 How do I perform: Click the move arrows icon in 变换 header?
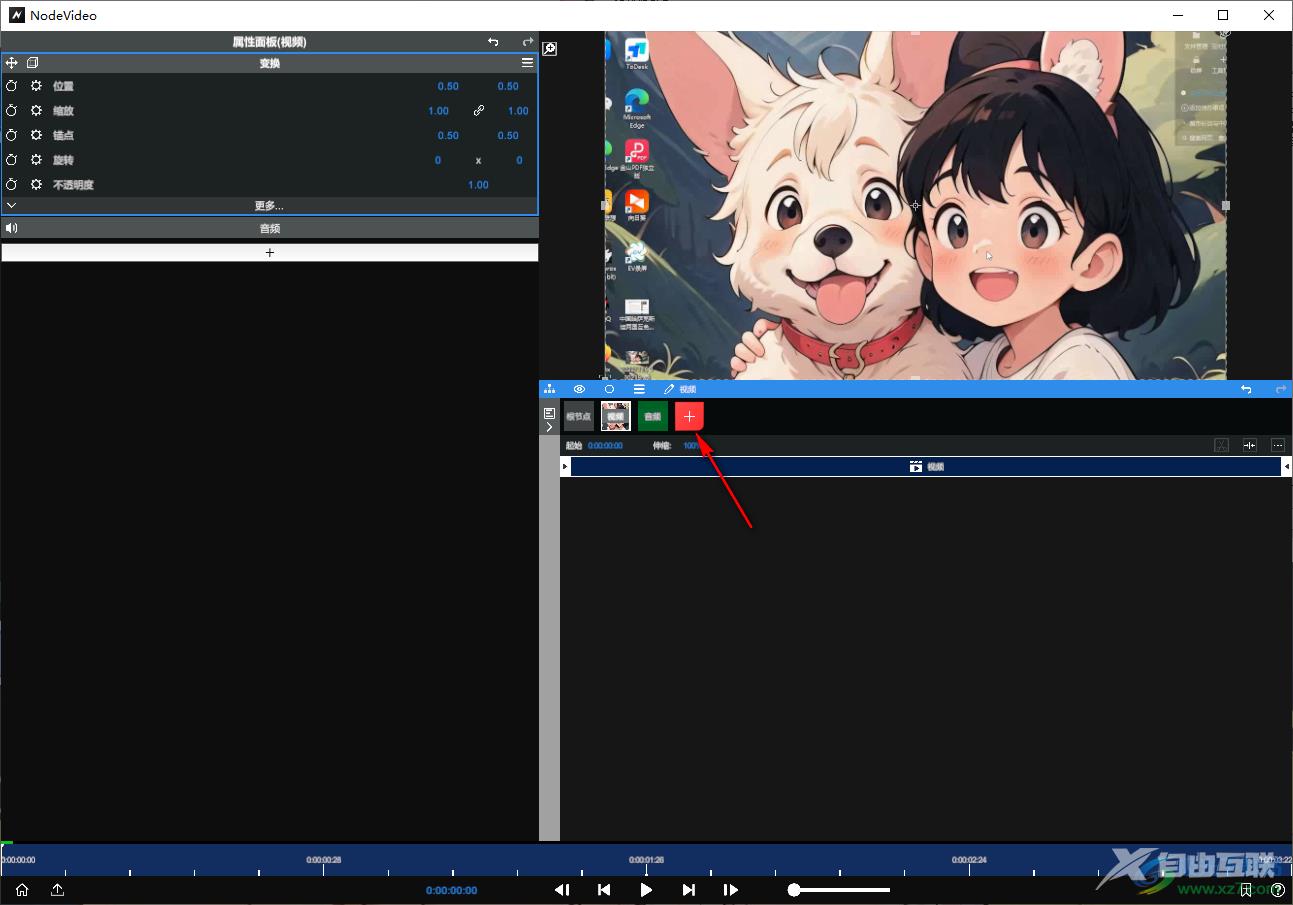[12, 62]
